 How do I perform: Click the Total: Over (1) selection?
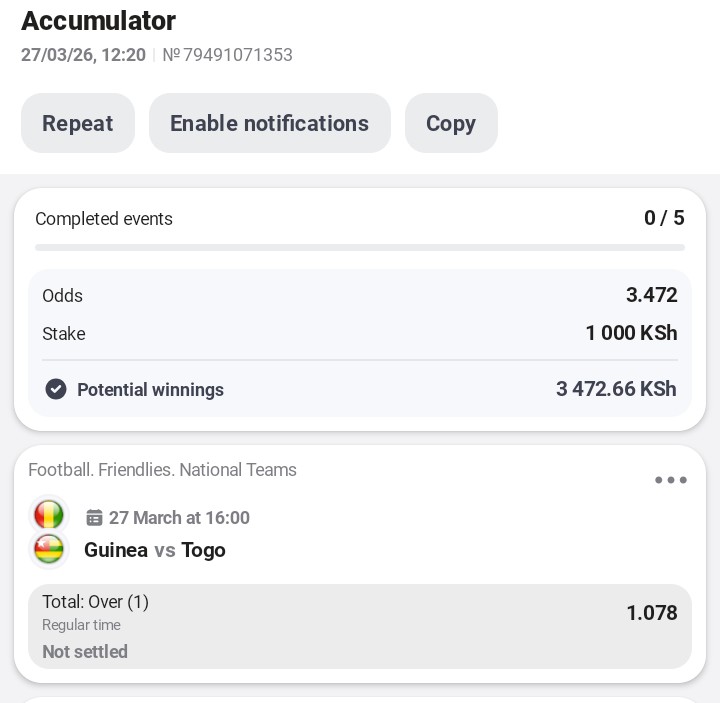pos(95,602)
